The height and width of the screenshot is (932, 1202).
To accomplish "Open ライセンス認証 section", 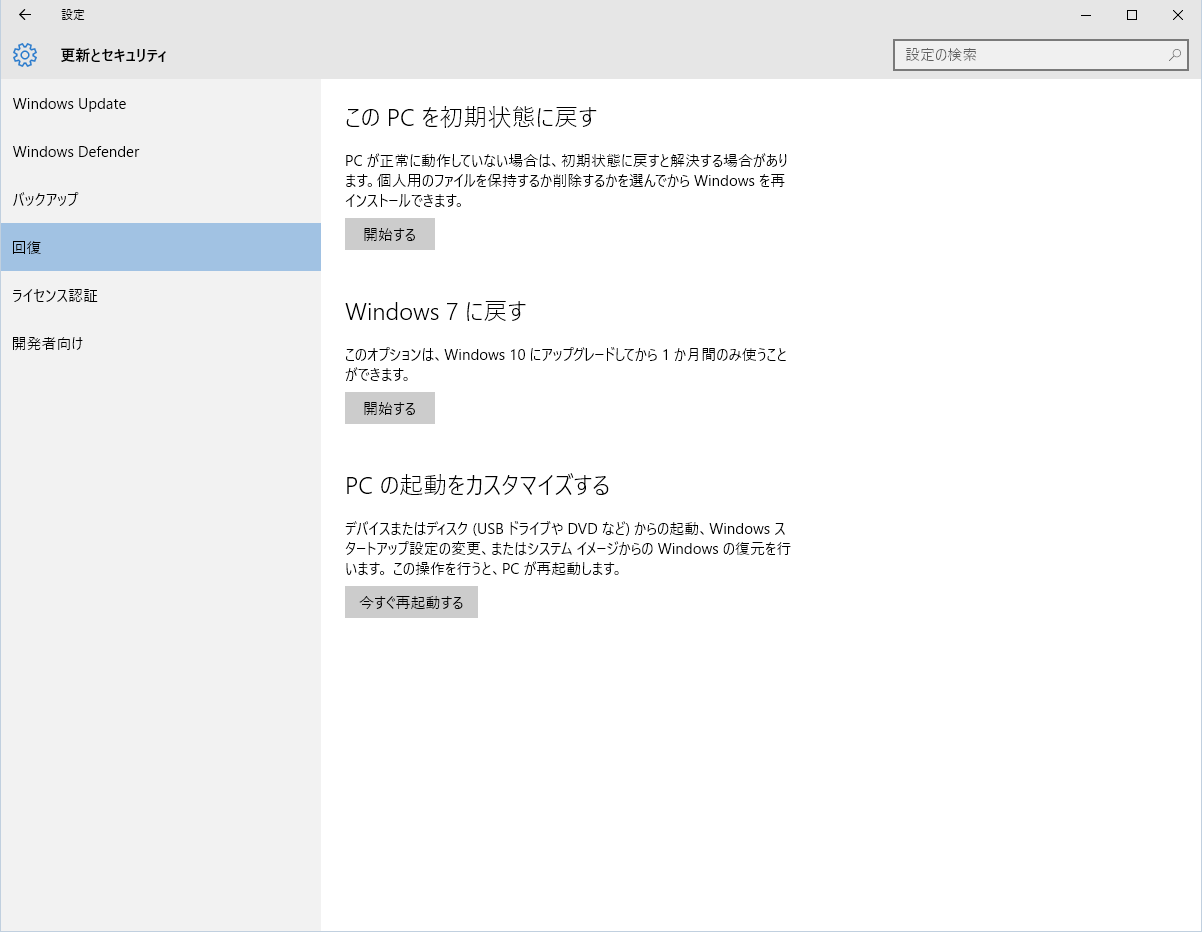I will coord(161,295).
